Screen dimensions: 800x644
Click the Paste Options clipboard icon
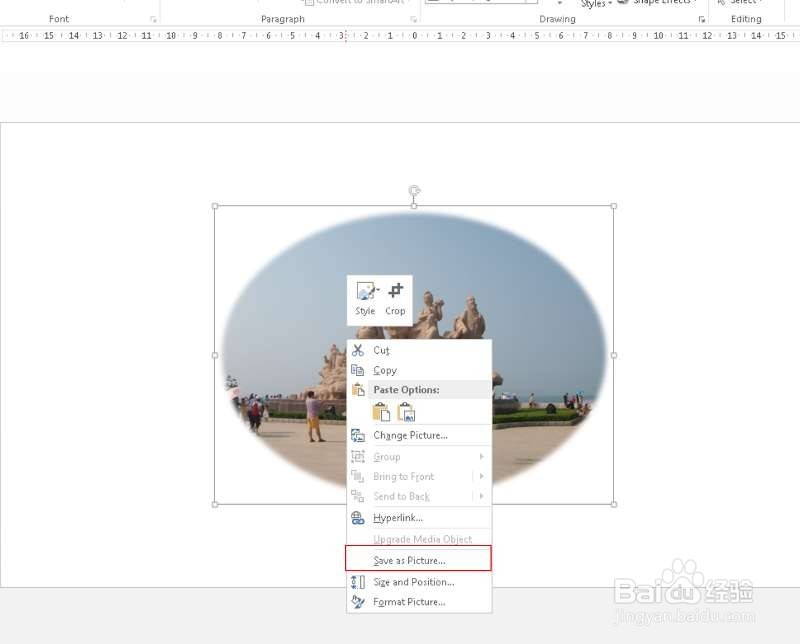[x=358, y=390]
